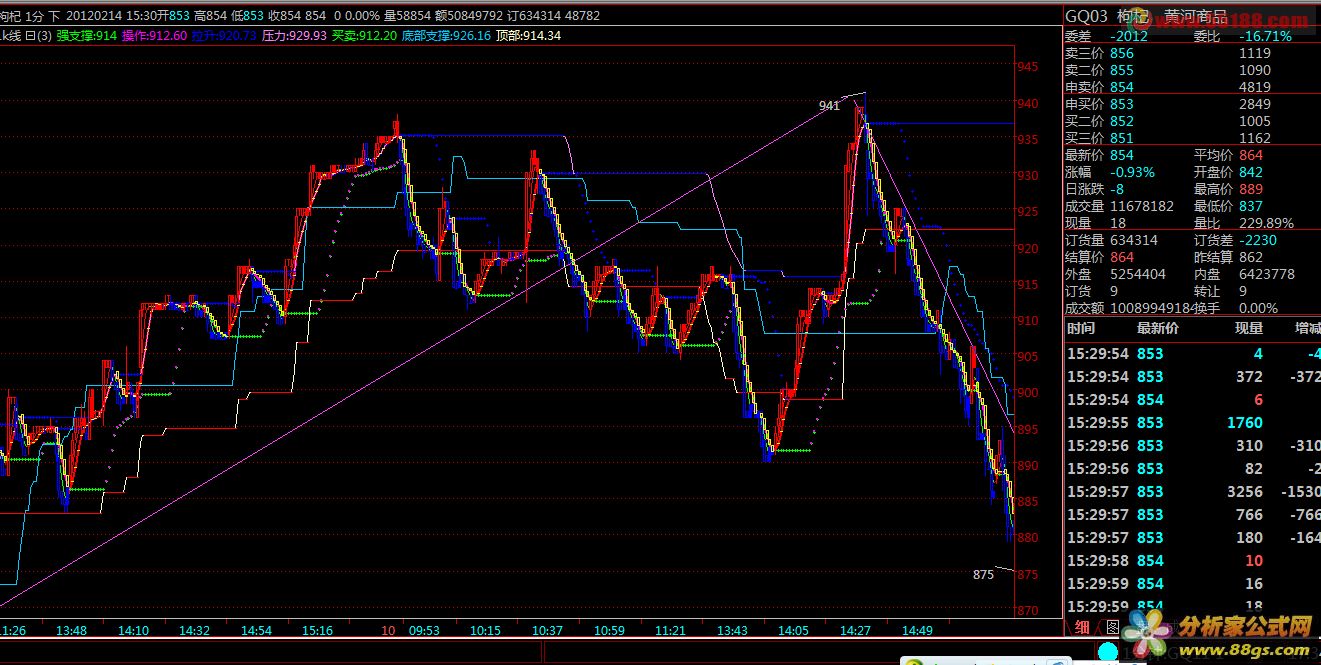Select the 卖二价 855 ask row
This screenshot has width=1321, height=665.
pos(1191,70)
